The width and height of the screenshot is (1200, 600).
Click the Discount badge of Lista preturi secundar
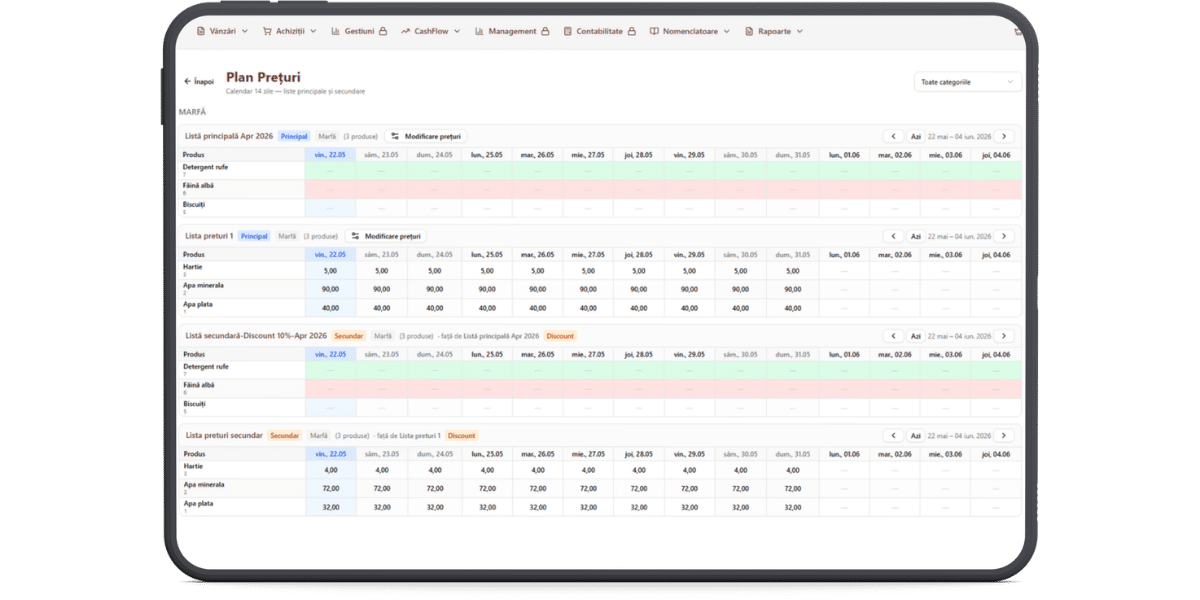[462, 435]
